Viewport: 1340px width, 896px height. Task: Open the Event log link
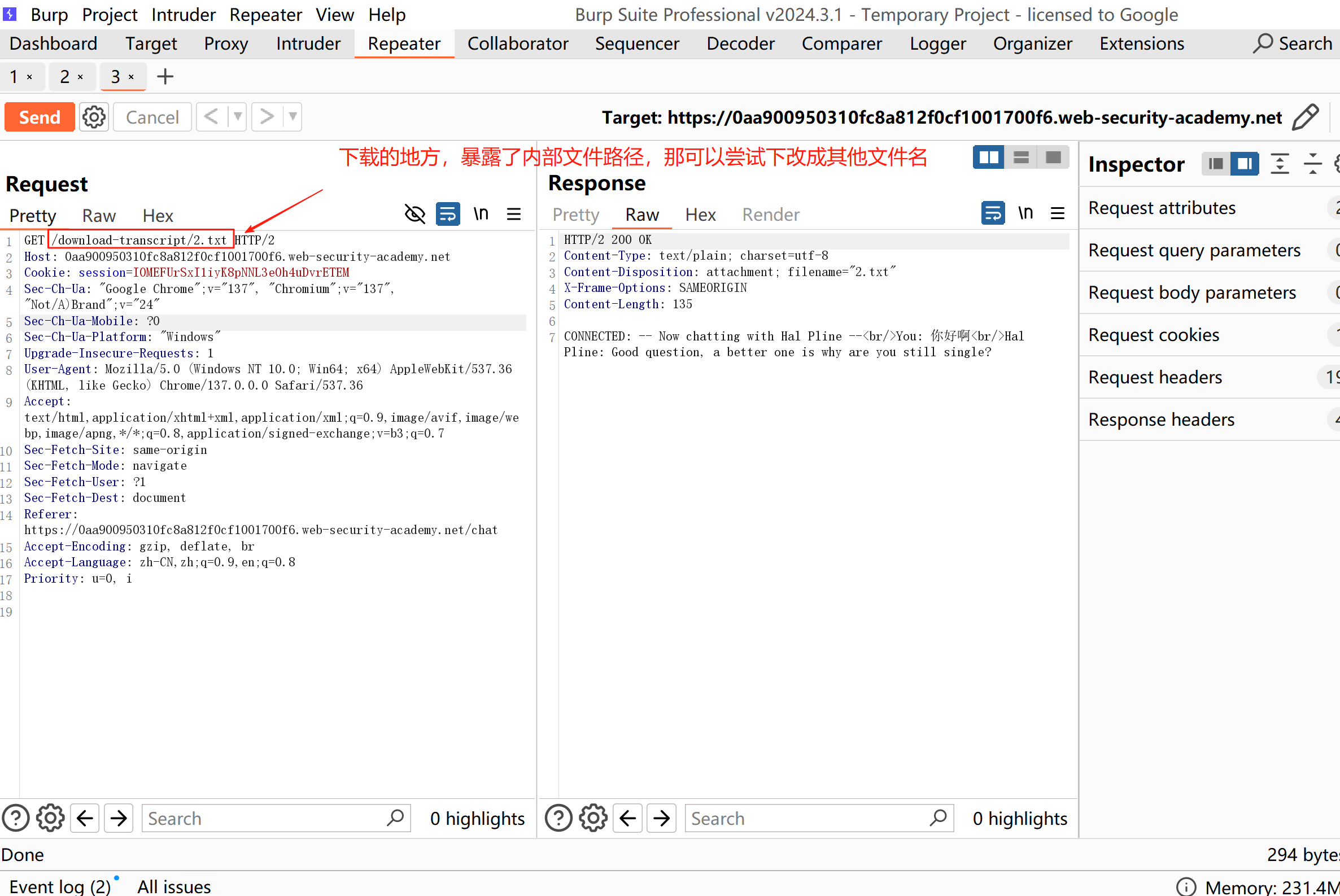point(60,886)
